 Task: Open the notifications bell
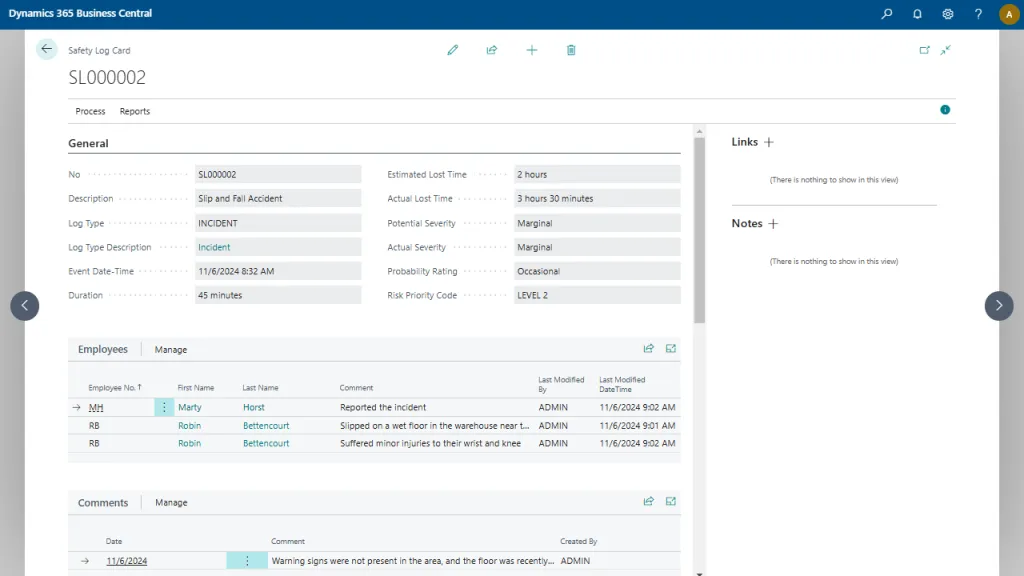917,13
